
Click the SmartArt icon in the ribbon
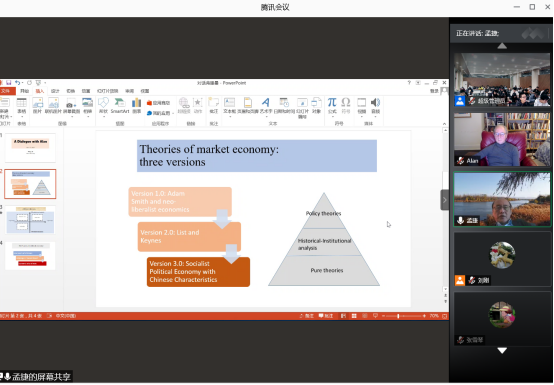[x=120, y=105]
